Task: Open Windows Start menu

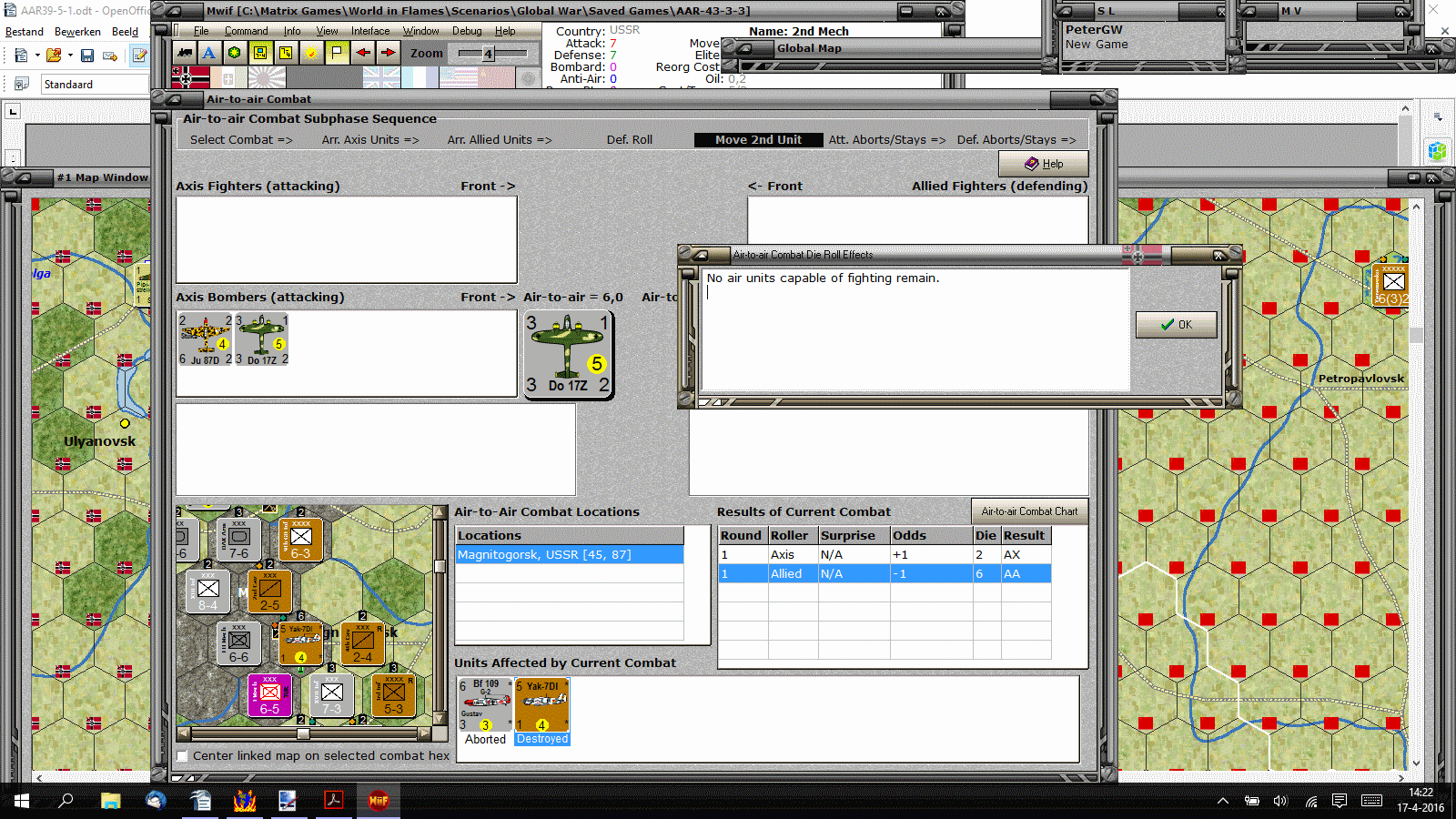Action: coord(22,801)
